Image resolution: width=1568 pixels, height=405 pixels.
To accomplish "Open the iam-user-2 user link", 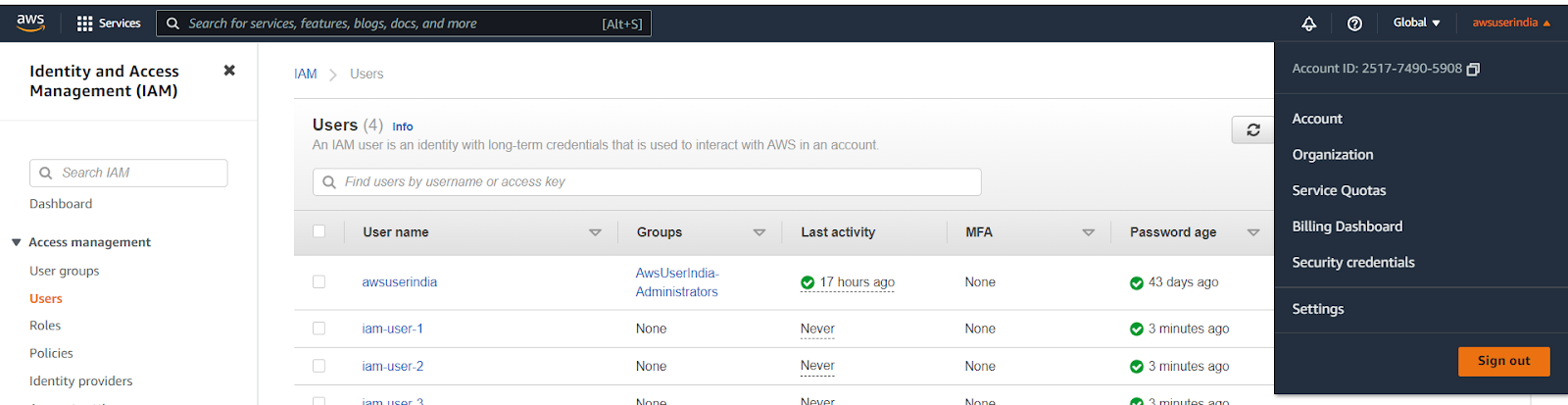I will click(x=392, y=366).
